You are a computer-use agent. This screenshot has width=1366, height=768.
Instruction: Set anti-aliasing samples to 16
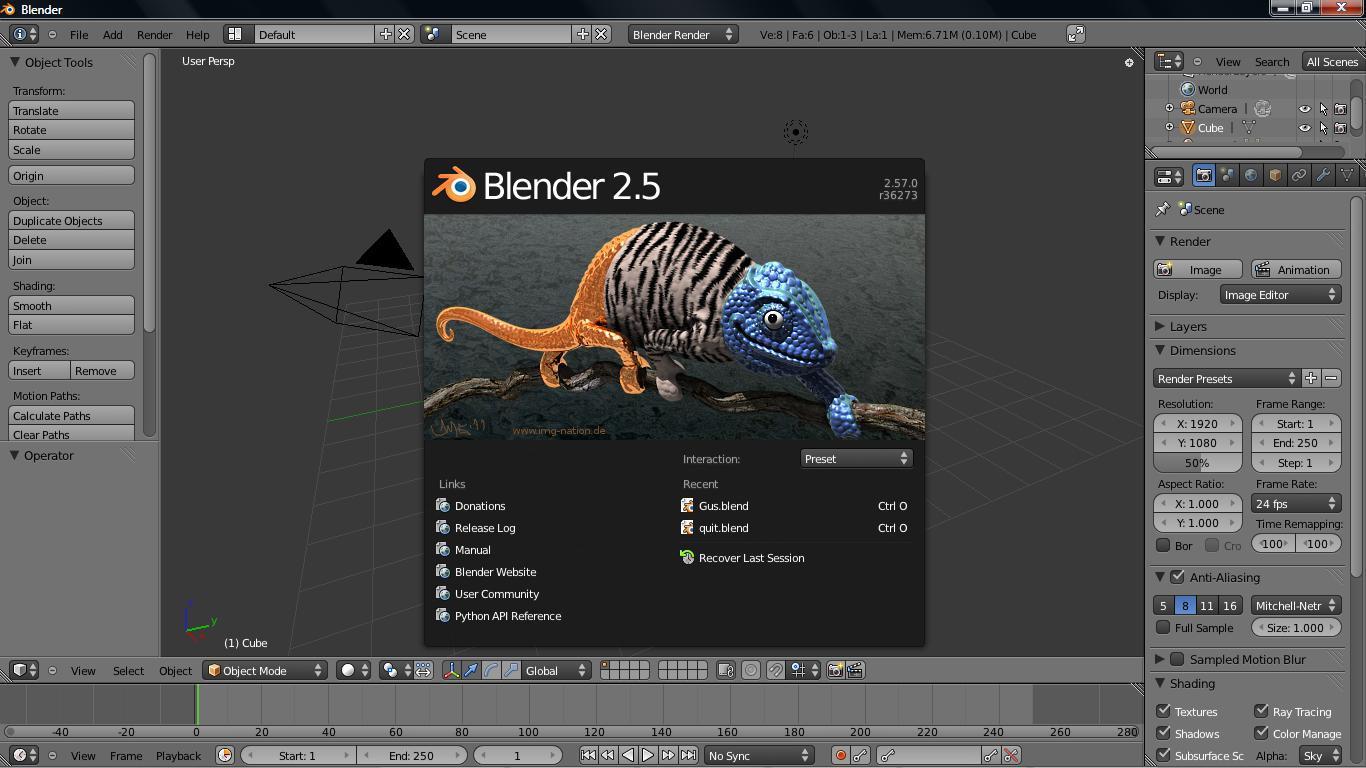coord(1230,605)
